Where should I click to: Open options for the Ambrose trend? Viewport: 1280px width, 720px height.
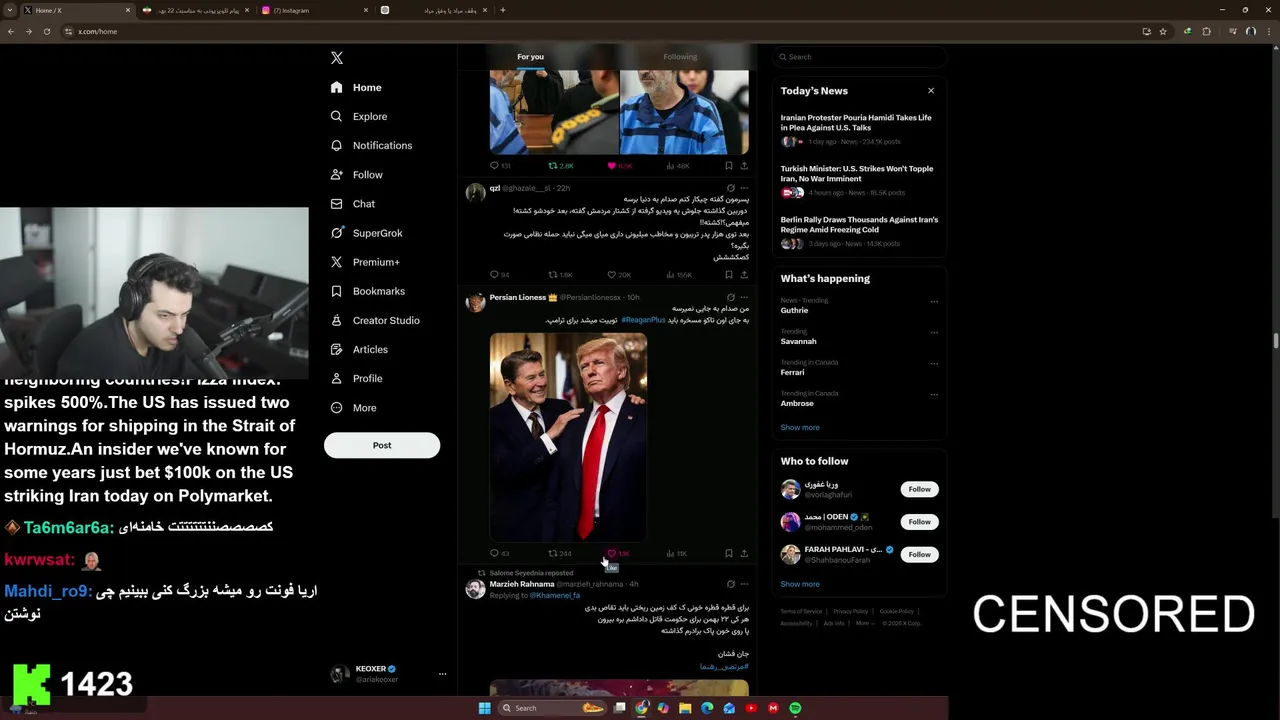934,394
